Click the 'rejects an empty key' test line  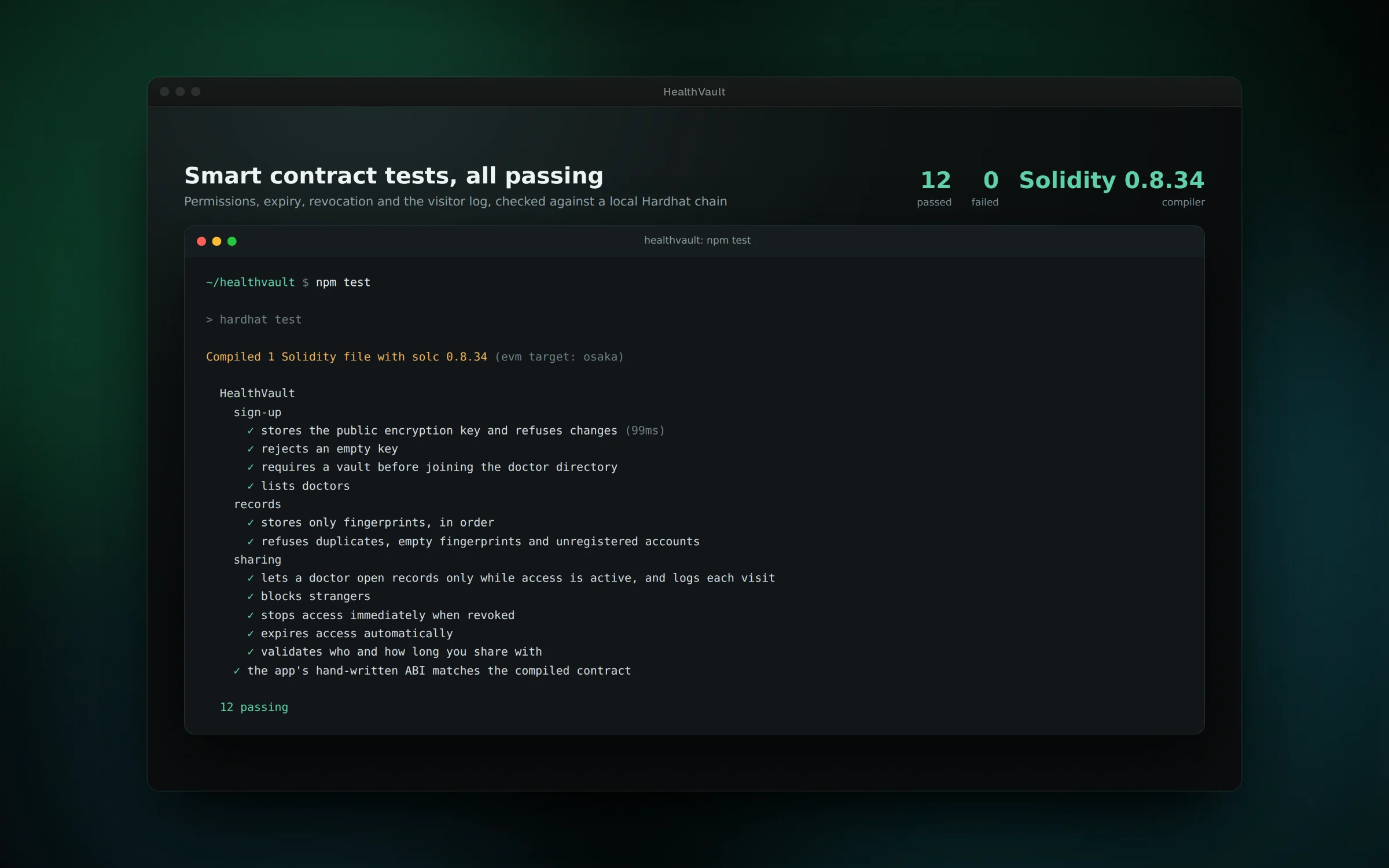click(x=329, y=449)
